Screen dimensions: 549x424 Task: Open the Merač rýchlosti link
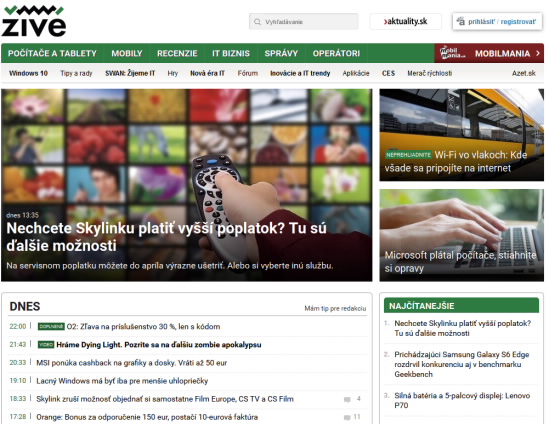(430, 73)
